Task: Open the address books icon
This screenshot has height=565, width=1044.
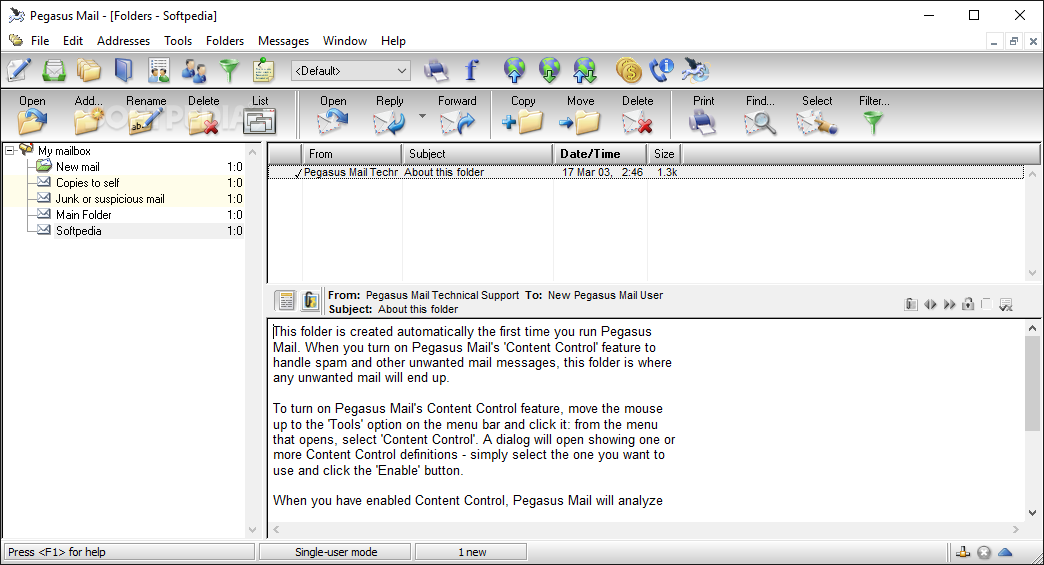Action: pos(124,70)
